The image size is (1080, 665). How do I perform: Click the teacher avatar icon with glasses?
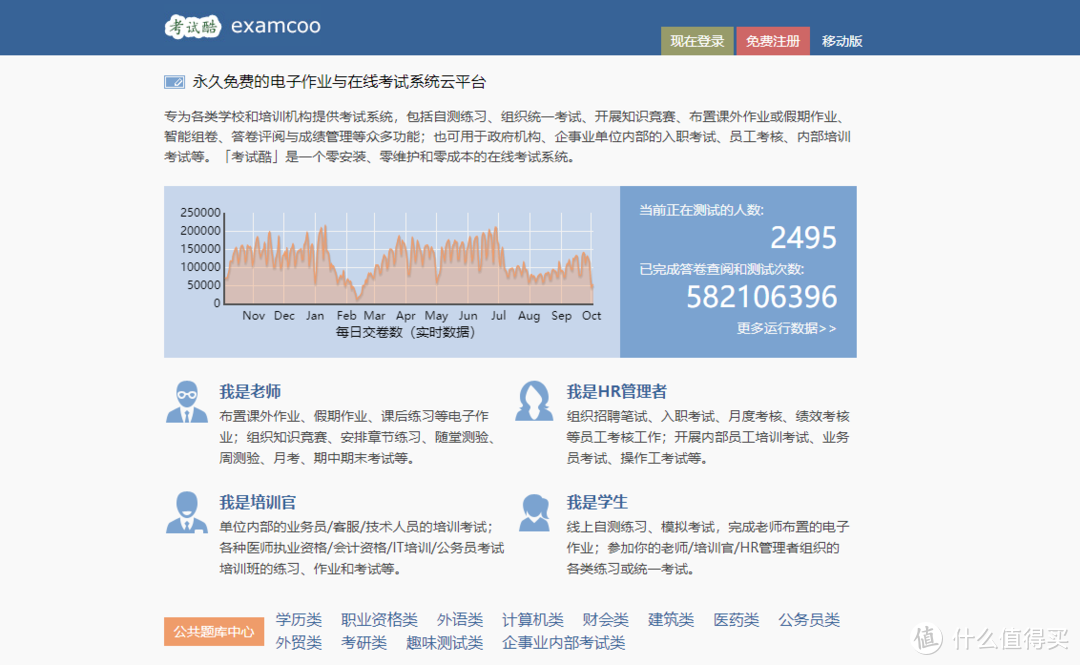click(x=187, y=402)
